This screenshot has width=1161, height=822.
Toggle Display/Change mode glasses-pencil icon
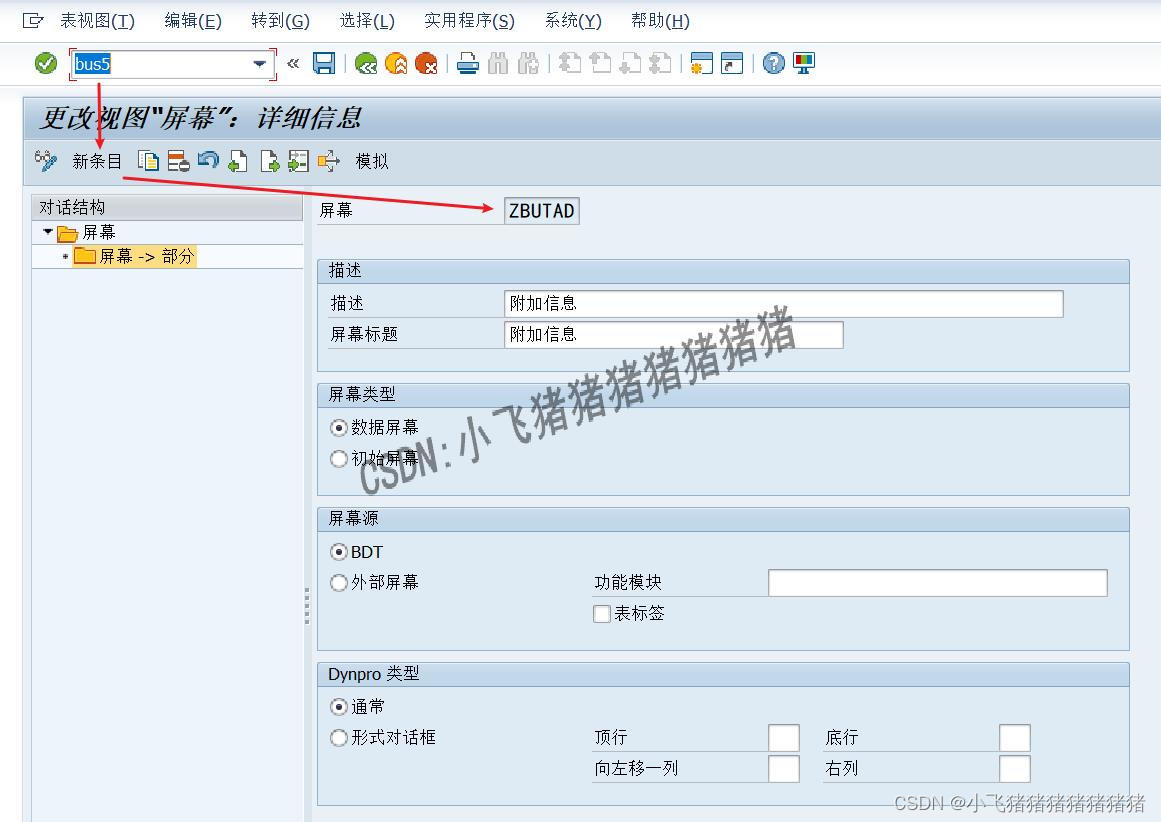point(46,161)
